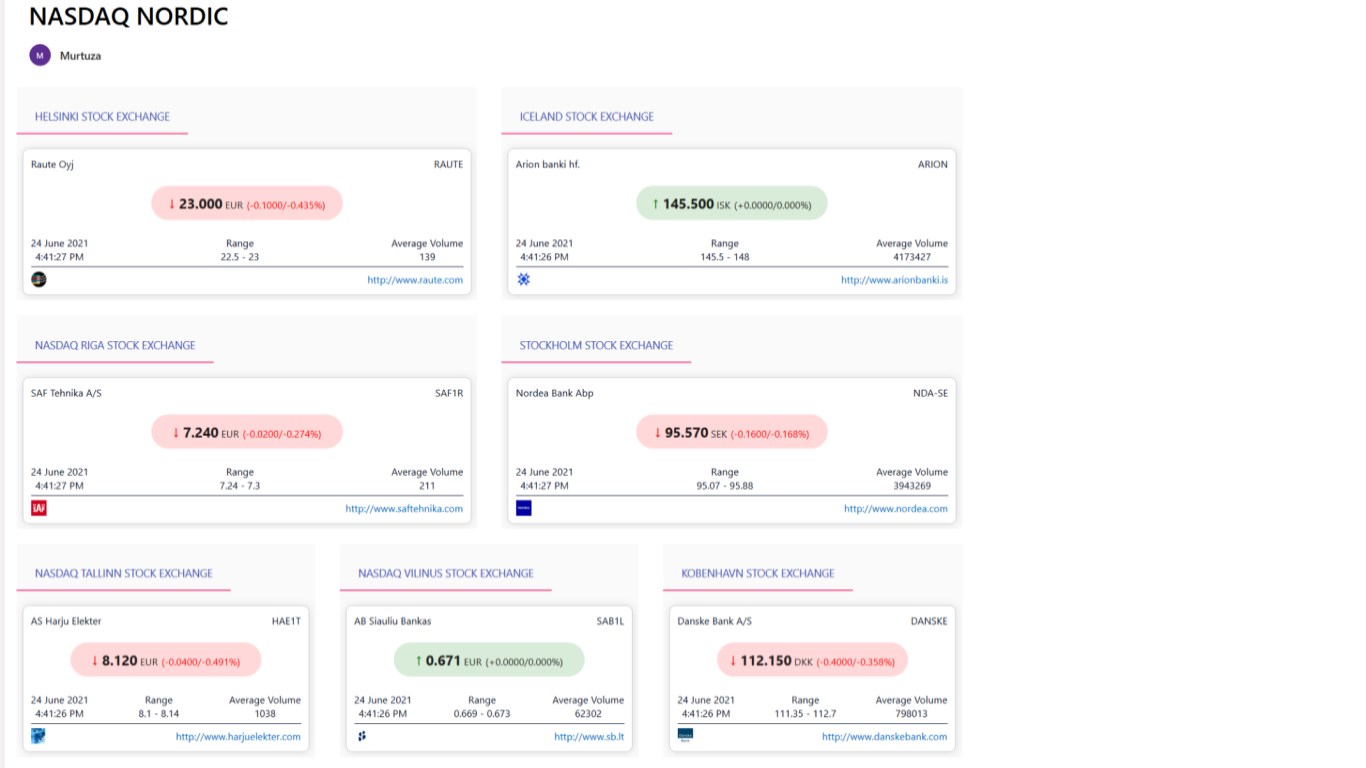Select the Nasdaq Riga Stock Exchange heading

pos(115,345)
